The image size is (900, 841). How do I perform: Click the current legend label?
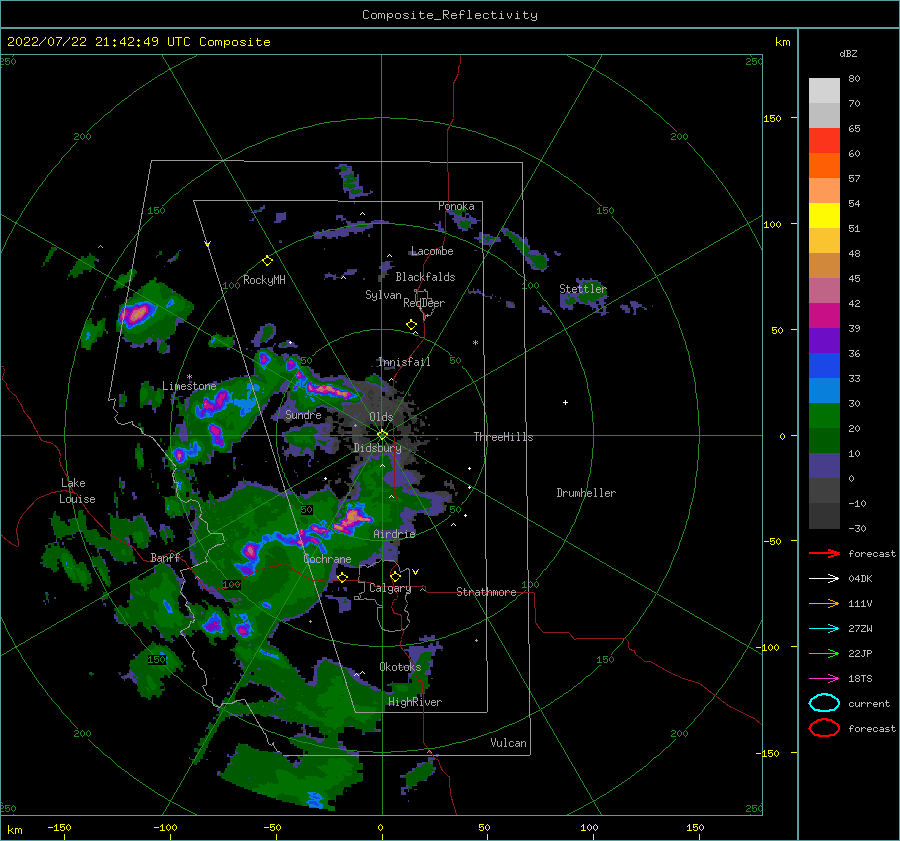[x=869, y=704]
